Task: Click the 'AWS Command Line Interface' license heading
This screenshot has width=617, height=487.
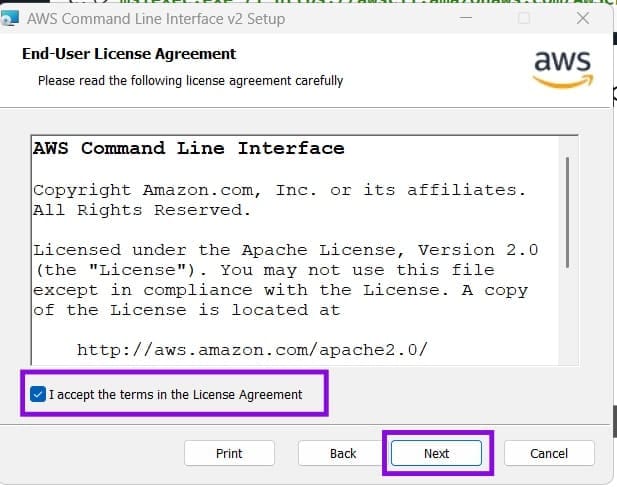Action: point(189,148)
